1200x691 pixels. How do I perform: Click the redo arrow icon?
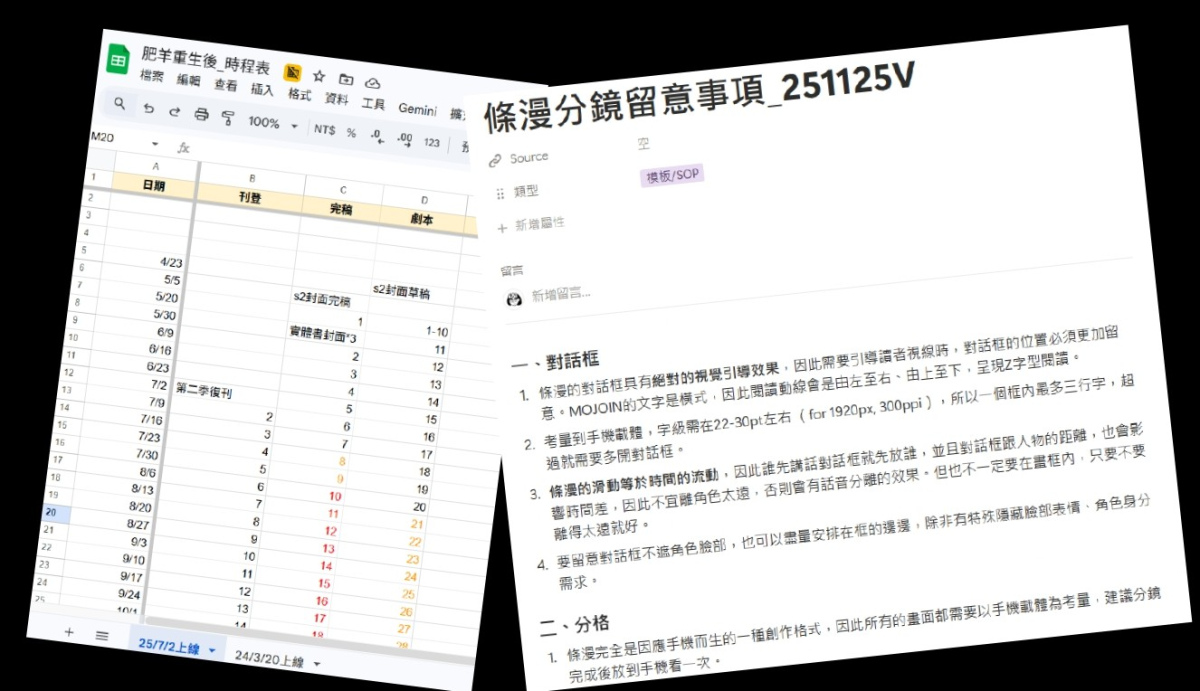pyautogui.click(x=174, y=112)
